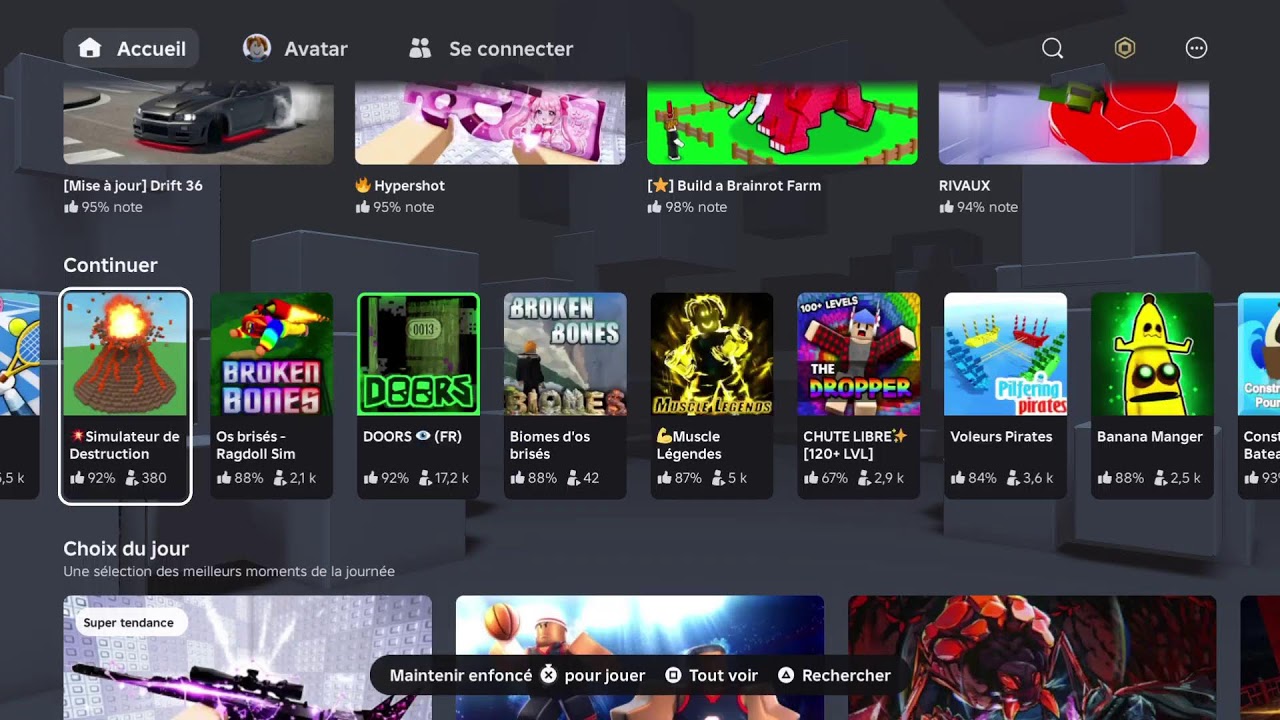Click the triangle button icon hint
The width and height of the screenshot is (1280, 720).
click(786, 675)
